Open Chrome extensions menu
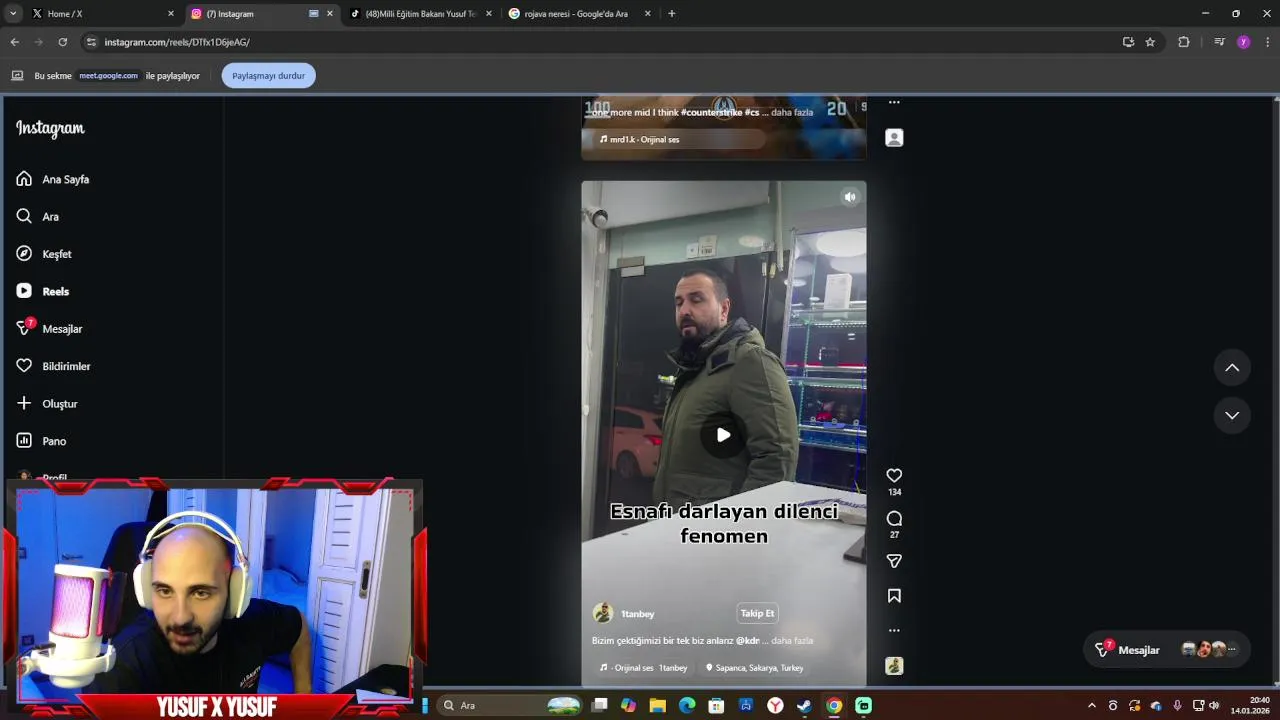 click(1184, 42)
